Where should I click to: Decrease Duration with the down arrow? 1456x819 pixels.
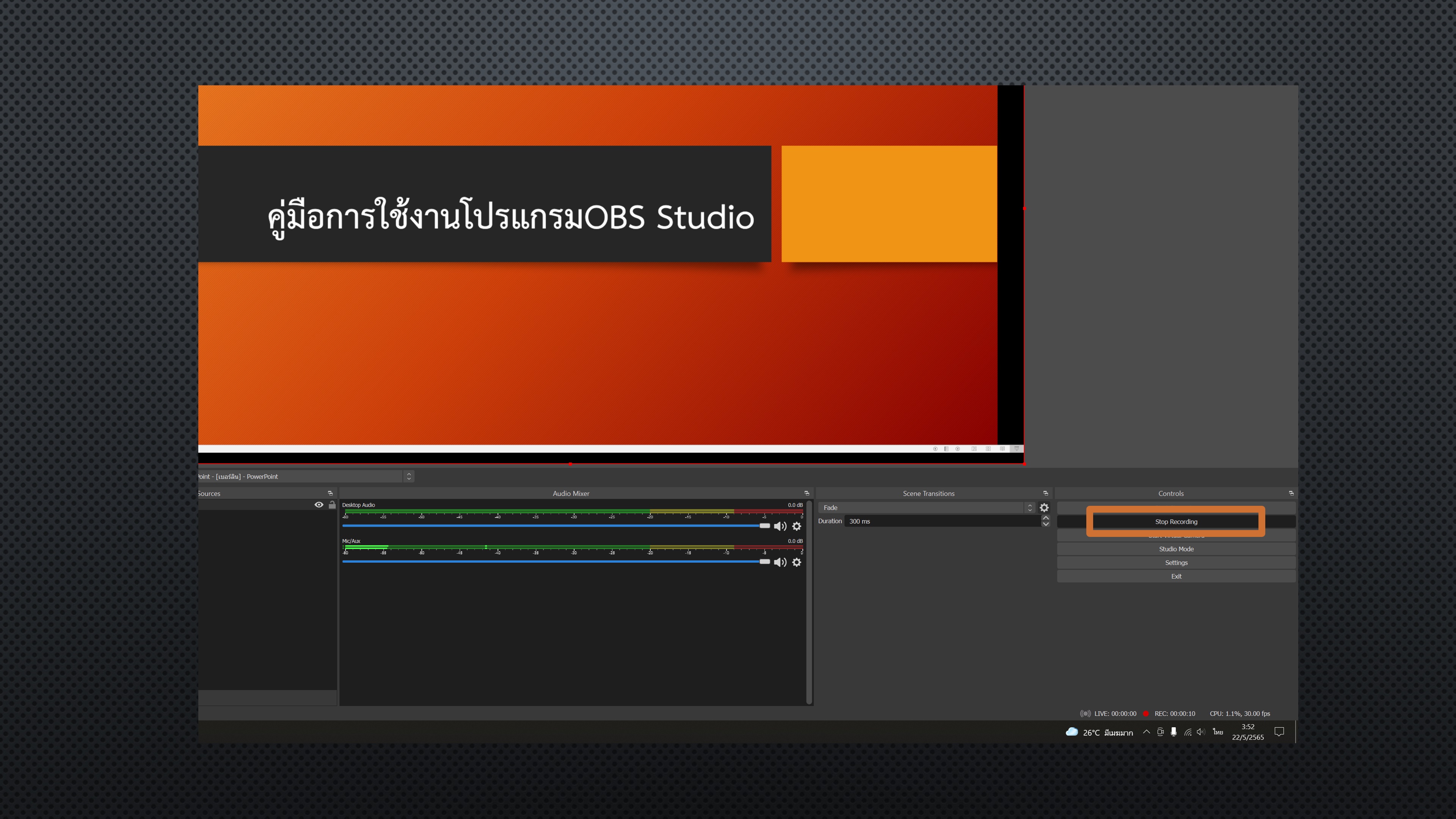point(1046,524)
